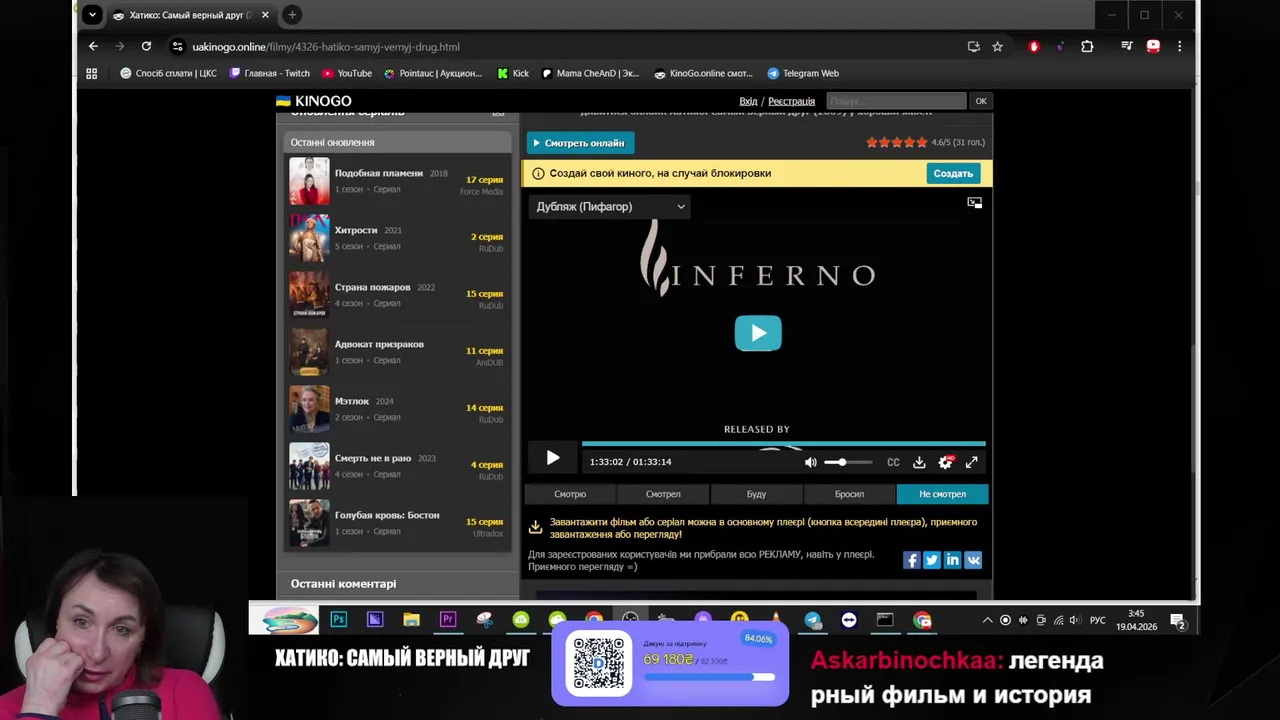Switch the РУС keyboard language indicator
The image size is (1280, 720).
(x=1098, y=620)
